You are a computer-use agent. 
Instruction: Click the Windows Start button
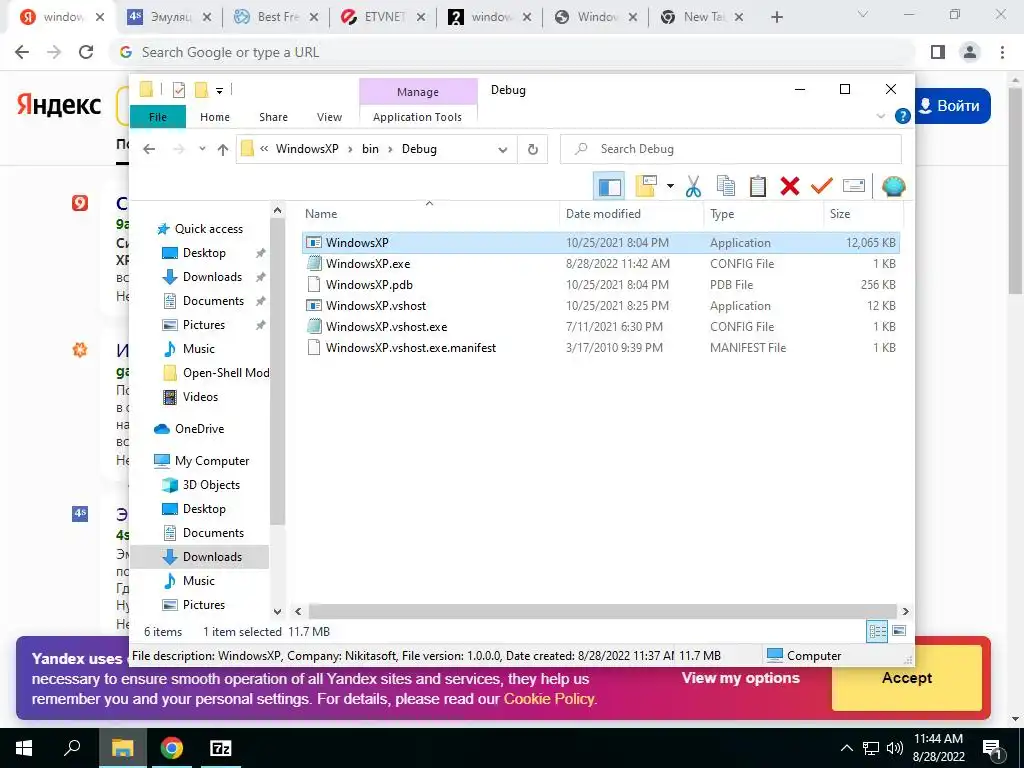(x=24, y=748)
